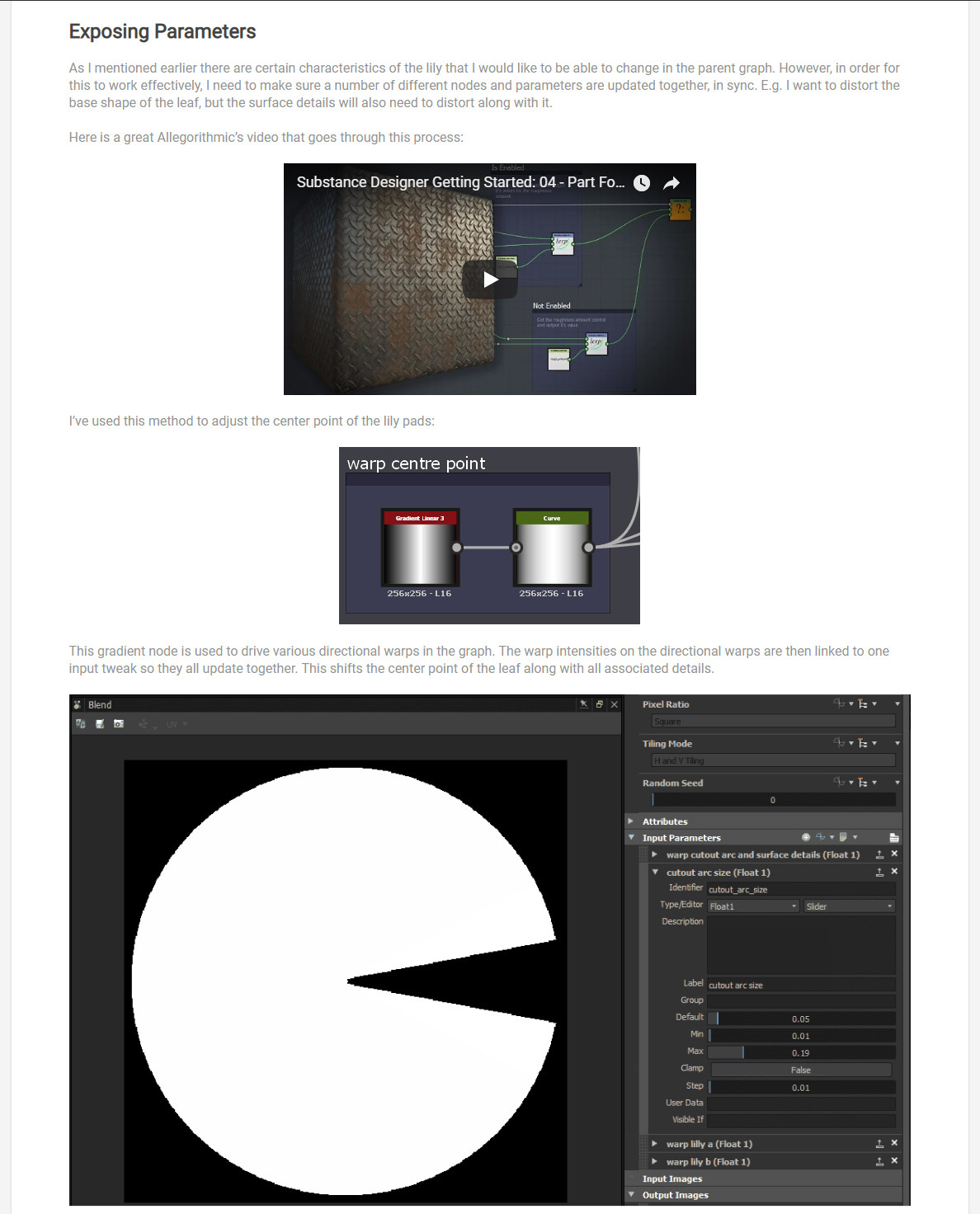Image resolution: width=980 pixels, height=1214 pixels.
Task: Play the Substance Designer Getting Started video
Action: point(490,278)
